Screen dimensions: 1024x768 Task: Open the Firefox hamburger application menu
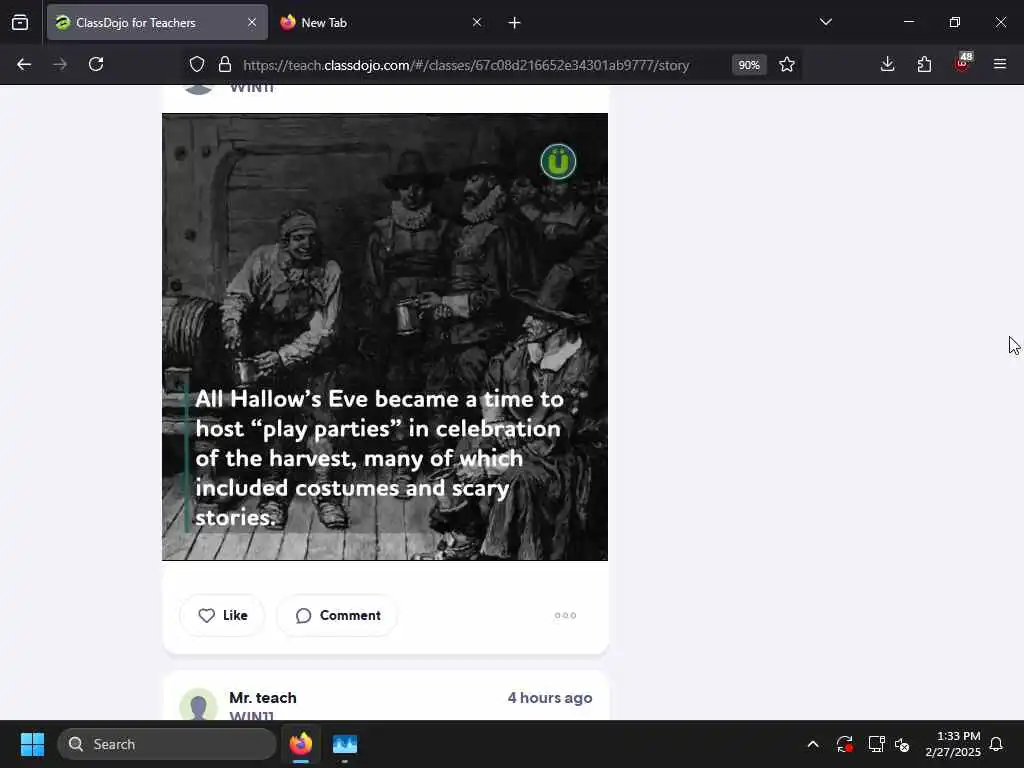[999, 64]
